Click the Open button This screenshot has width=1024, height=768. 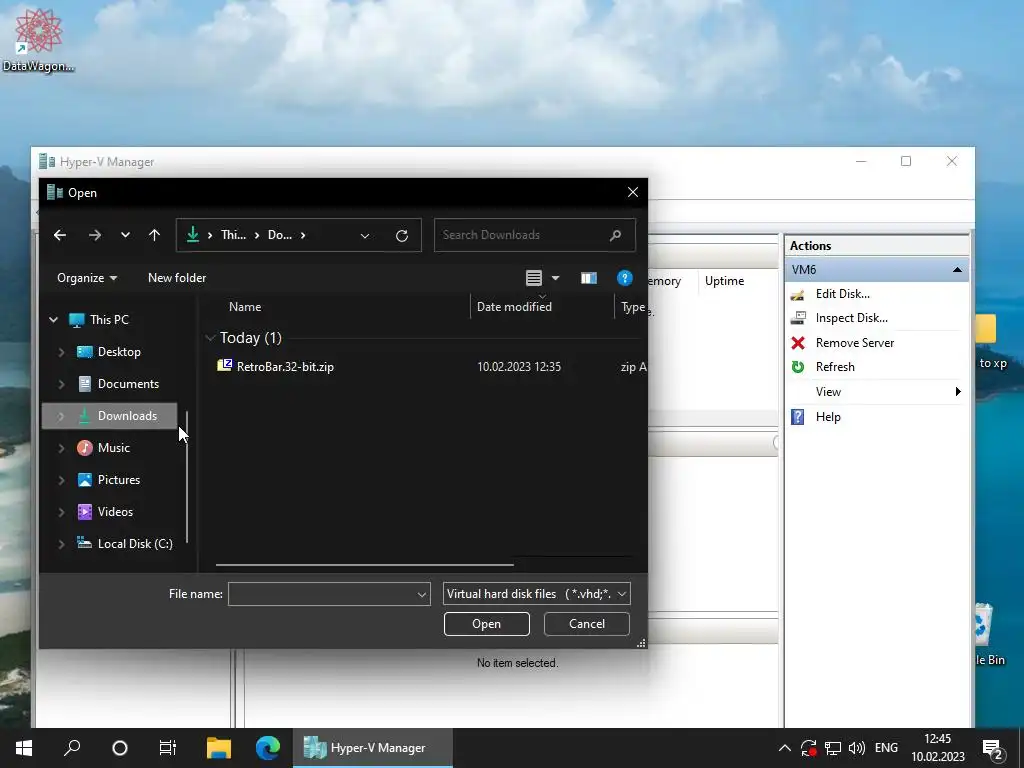(x=487, y=624)
